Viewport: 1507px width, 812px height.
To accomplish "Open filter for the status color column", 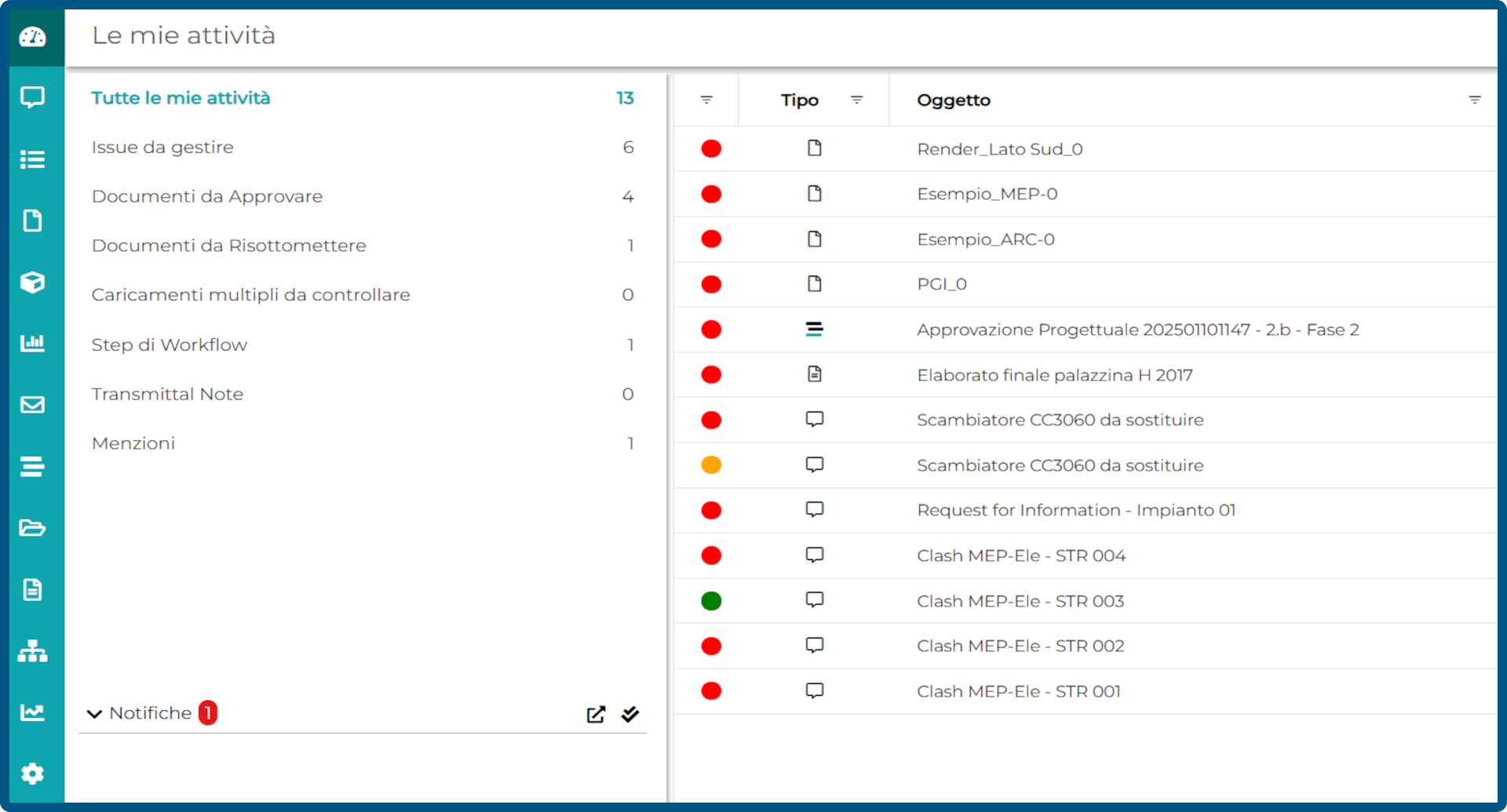I will pos(706,100).
